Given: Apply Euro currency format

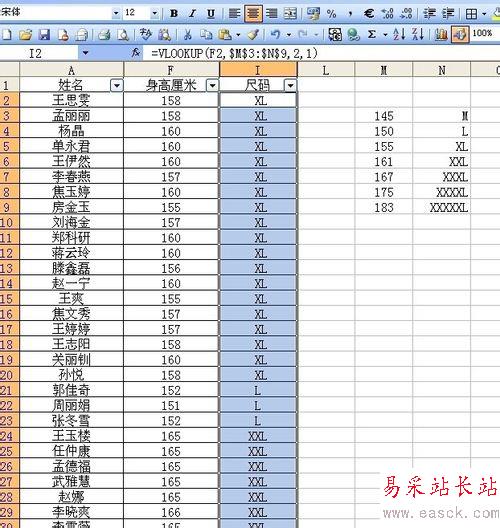Looking at the screenshot, I should click(369, 13).
